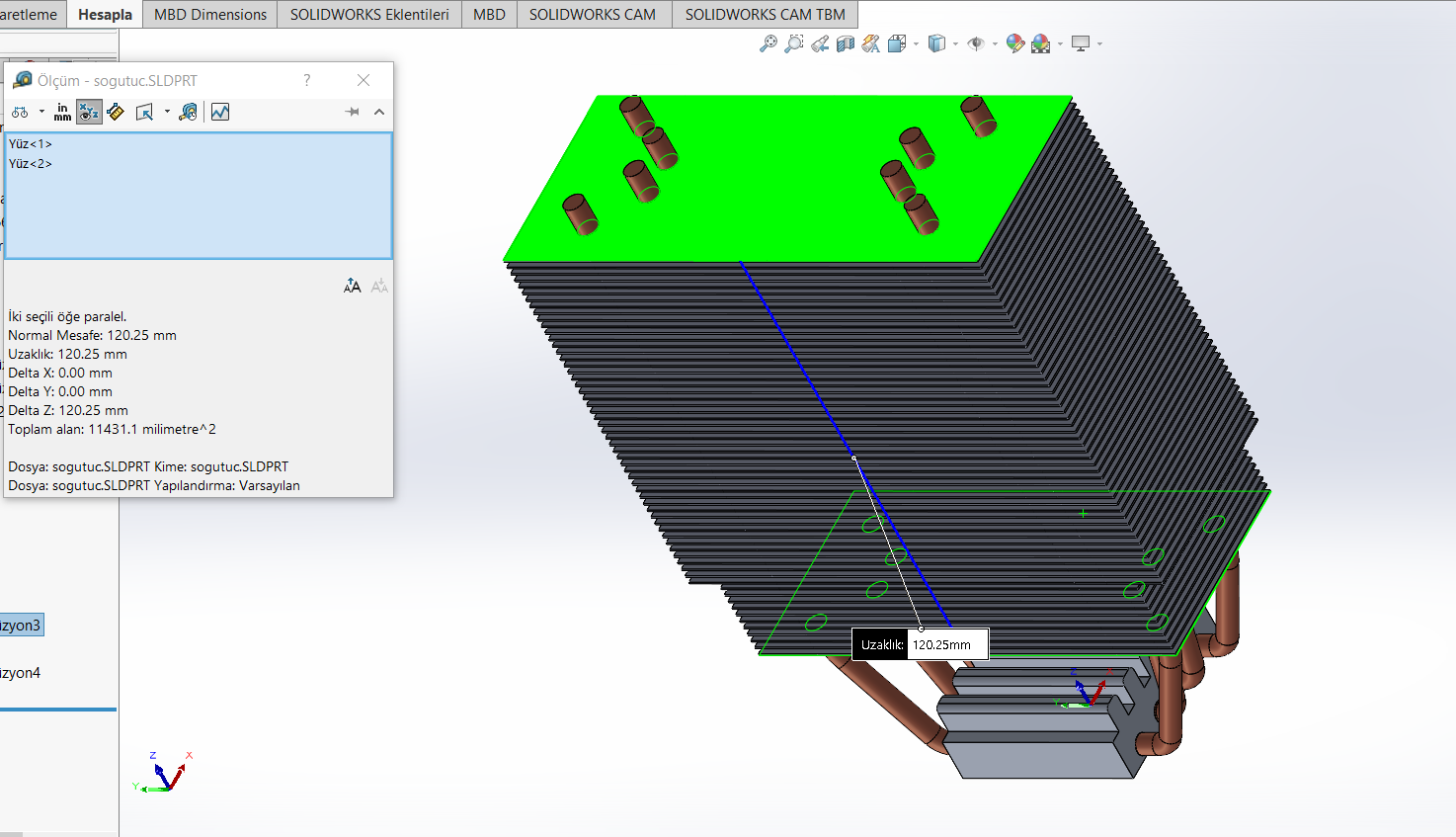Toggle Section View icon

846,43
